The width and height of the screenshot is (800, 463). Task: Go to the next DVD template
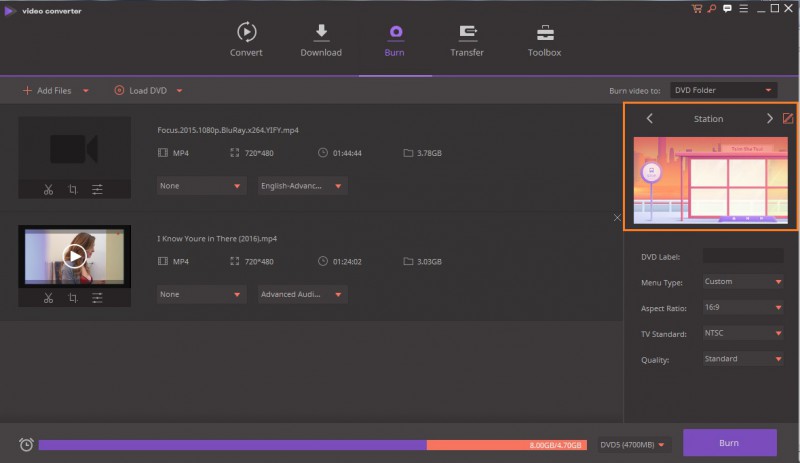pyautogui.click(x=769, y=118)
